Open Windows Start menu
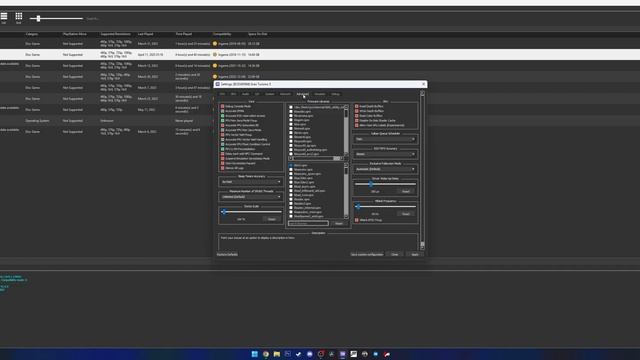 click(x=255, y=354)
